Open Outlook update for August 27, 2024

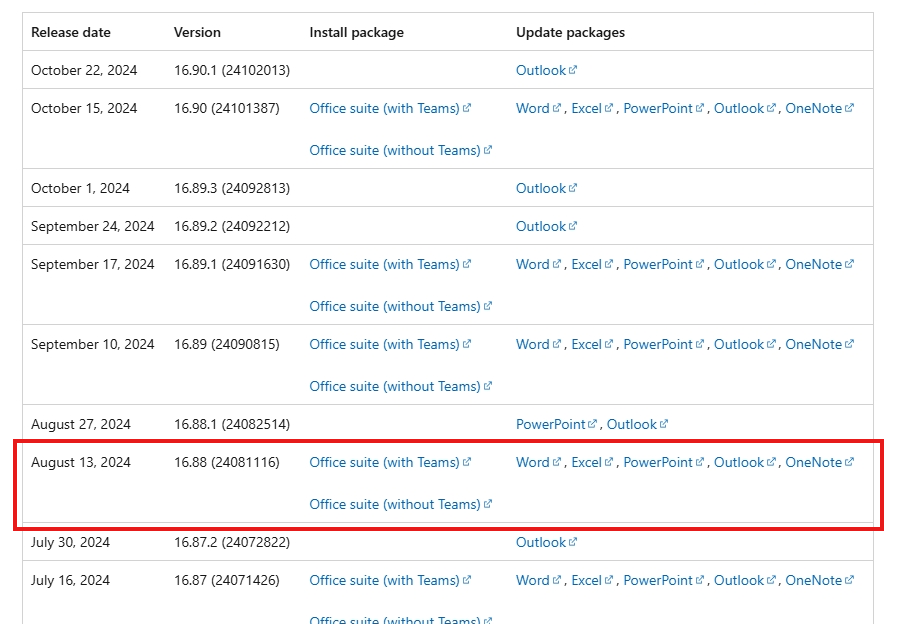click(637, 424)
